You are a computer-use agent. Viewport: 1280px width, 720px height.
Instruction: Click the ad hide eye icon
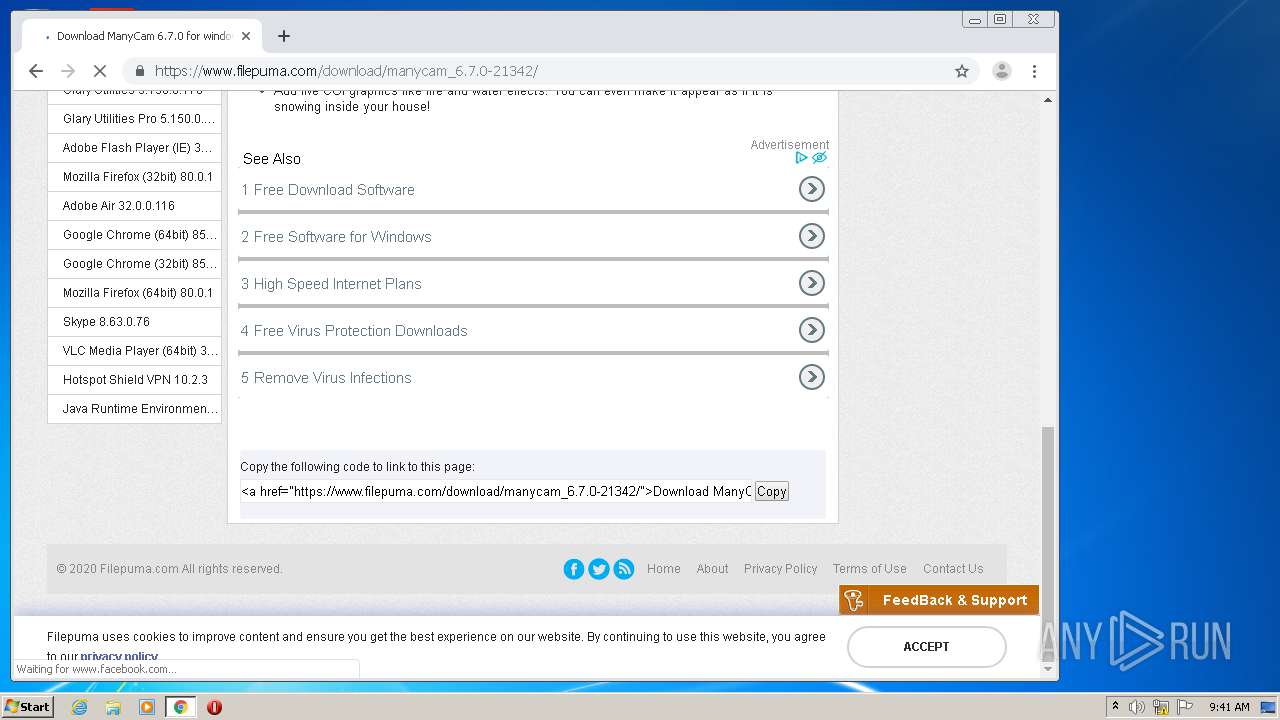[x=819, y=158]
